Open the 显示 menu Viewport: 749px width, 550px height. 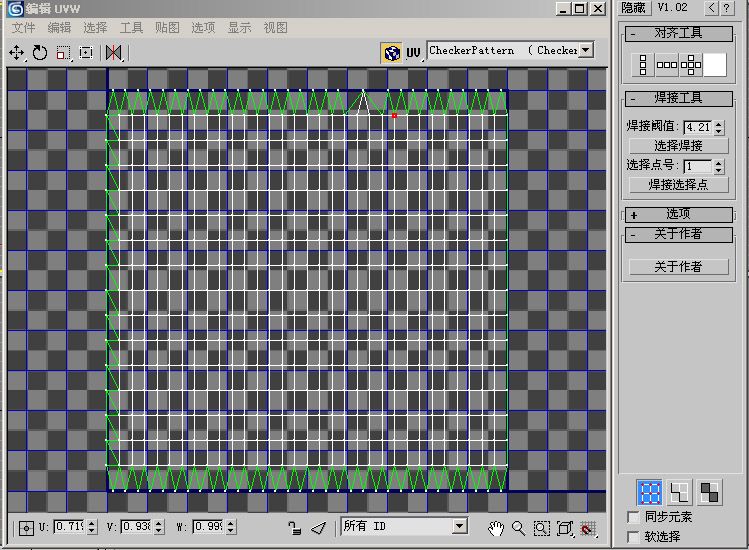coord(239,28)
